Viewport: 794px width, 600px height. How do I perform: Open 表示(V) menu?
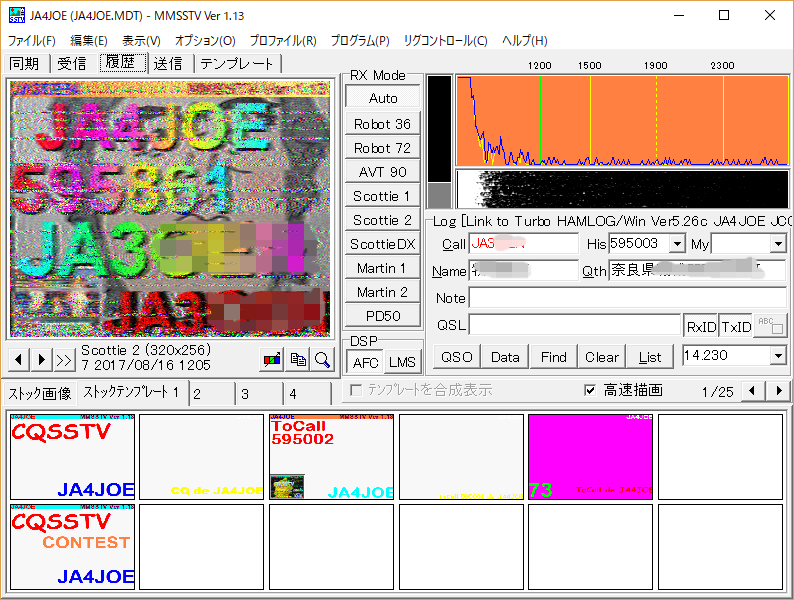tap(141, 41)
